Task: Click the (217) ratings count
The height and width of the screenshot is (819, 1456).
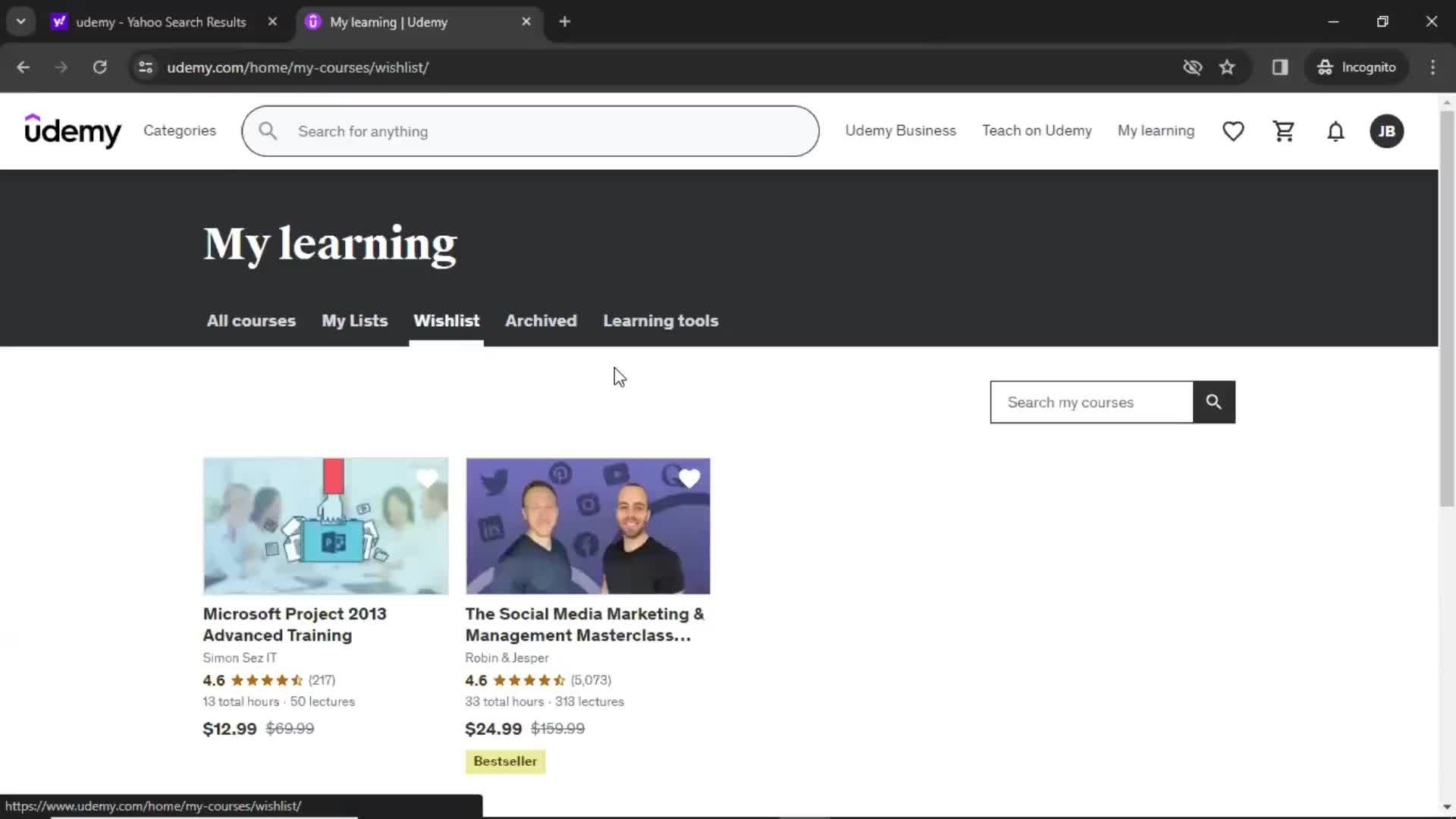Action: (322, 680)
